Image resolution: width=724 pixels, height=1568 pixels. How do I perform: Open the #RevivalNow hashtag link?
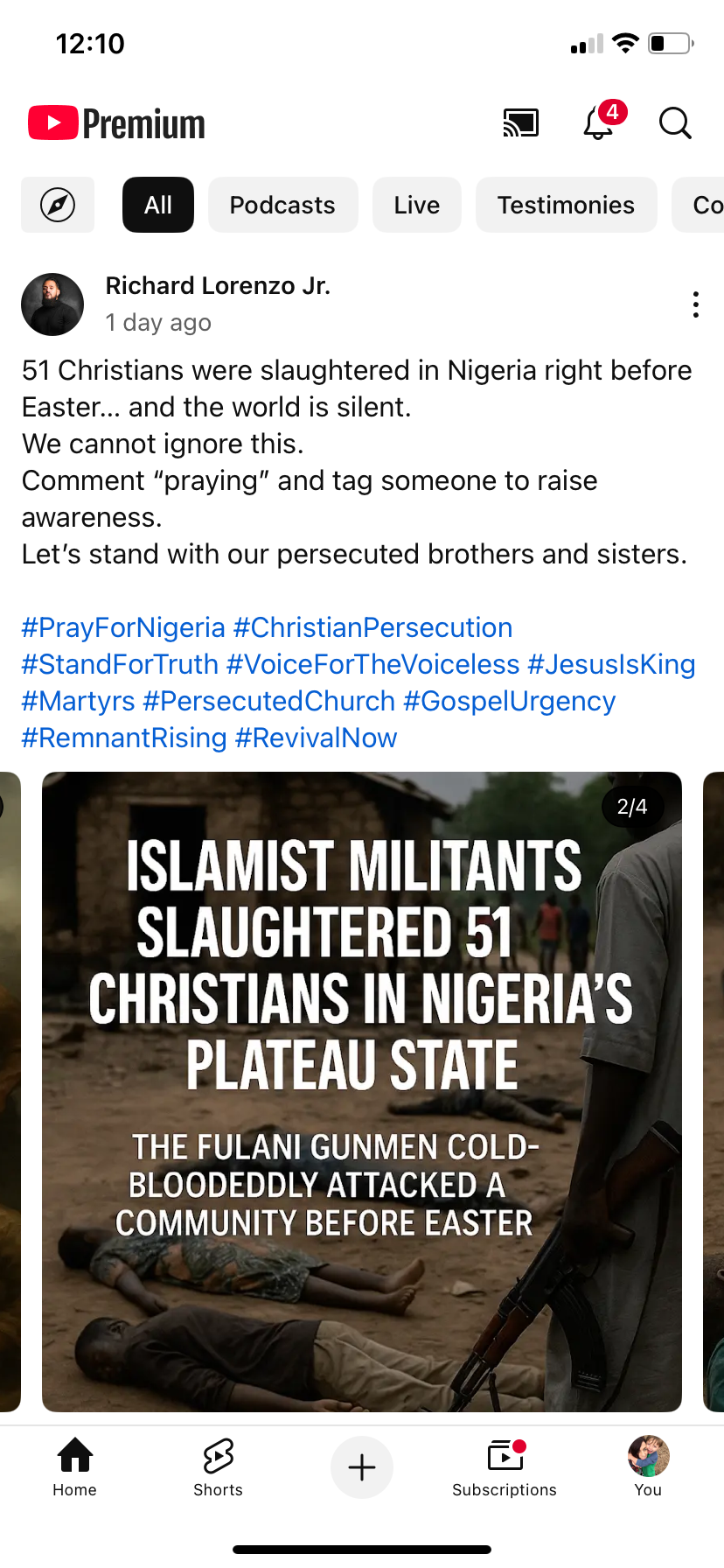click(316, 738)
